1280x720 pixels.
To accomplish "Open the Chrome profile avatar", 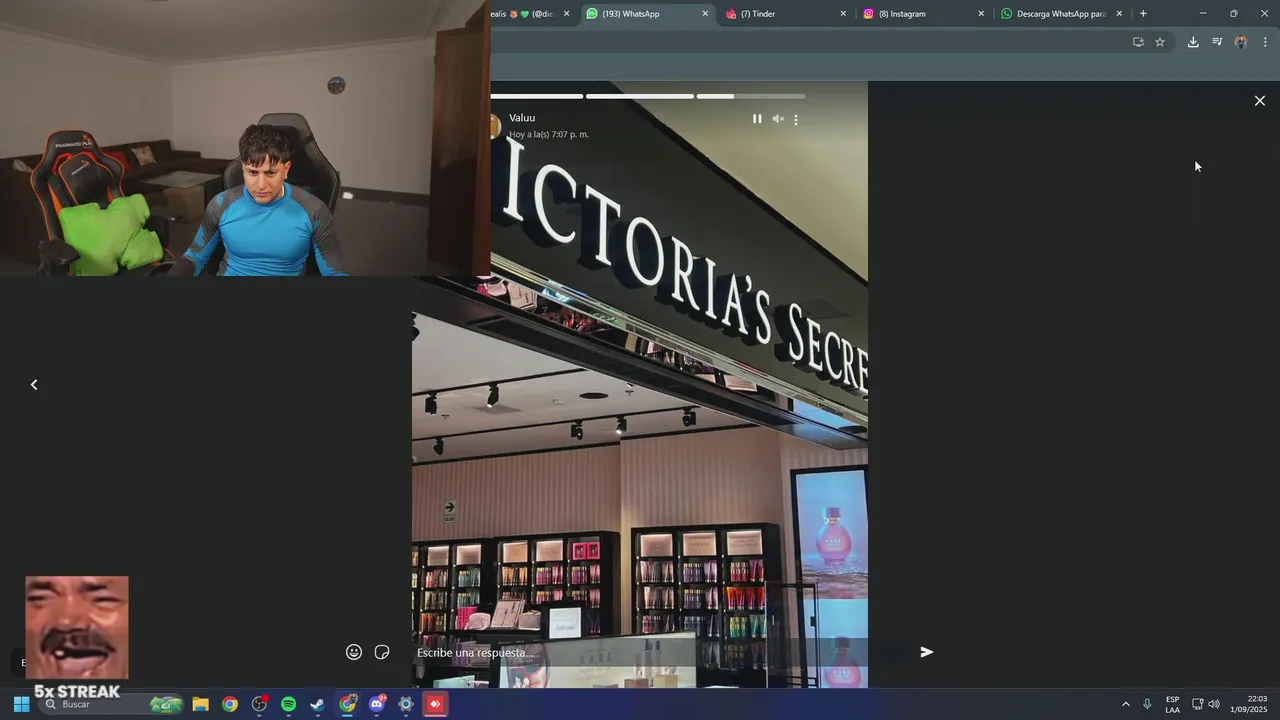I will pyautogui.click(x=1241, y=42).
